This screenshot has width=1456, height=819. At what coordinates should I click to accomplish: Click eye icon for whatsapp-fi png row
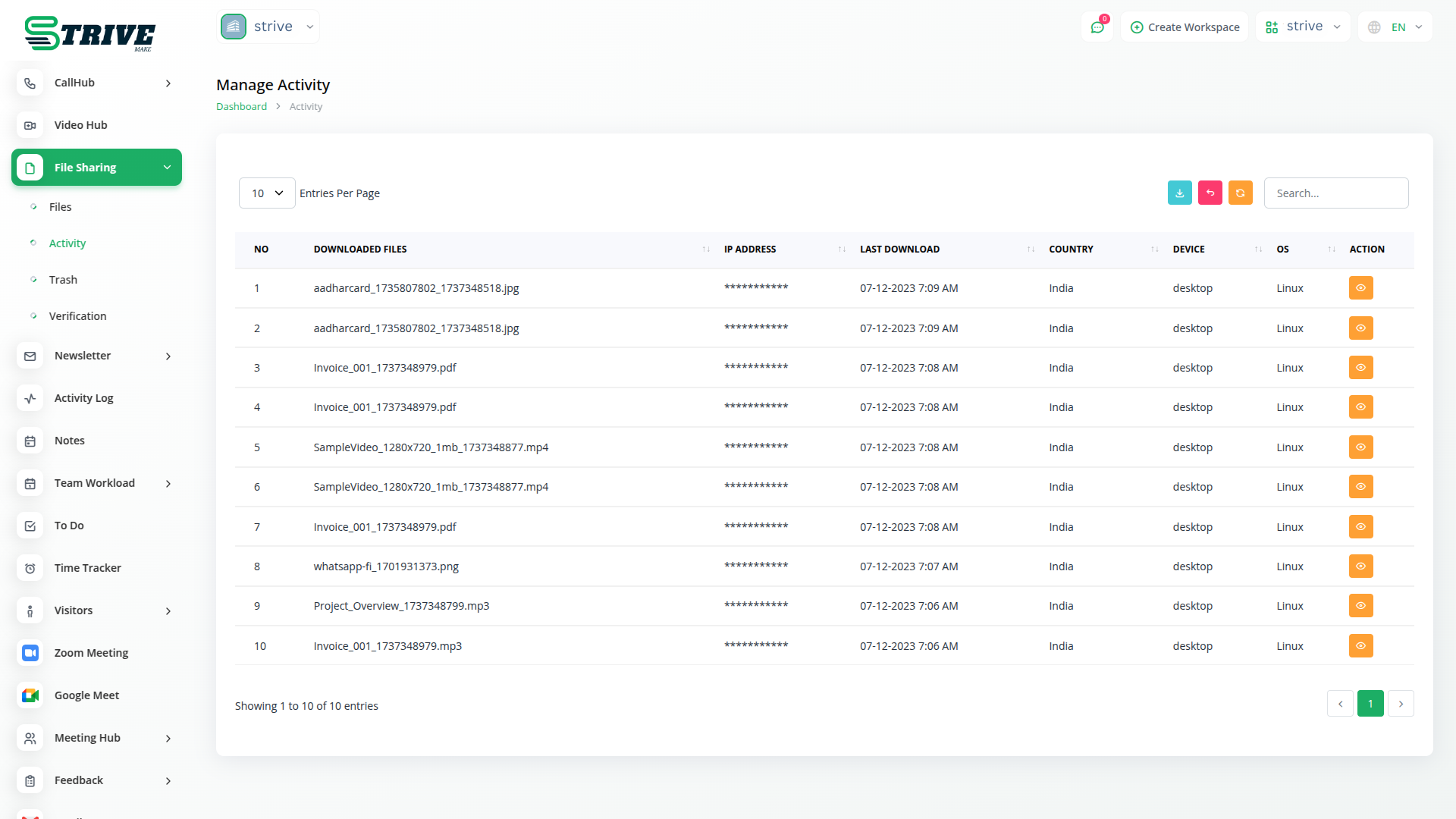click(1360, 566)
